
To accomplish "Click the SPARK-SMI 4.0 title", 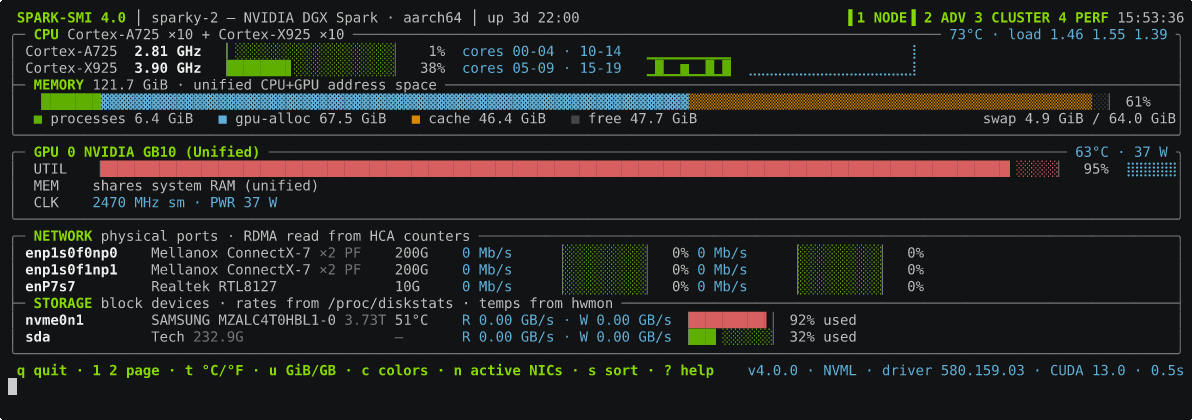I will point(71,18).
